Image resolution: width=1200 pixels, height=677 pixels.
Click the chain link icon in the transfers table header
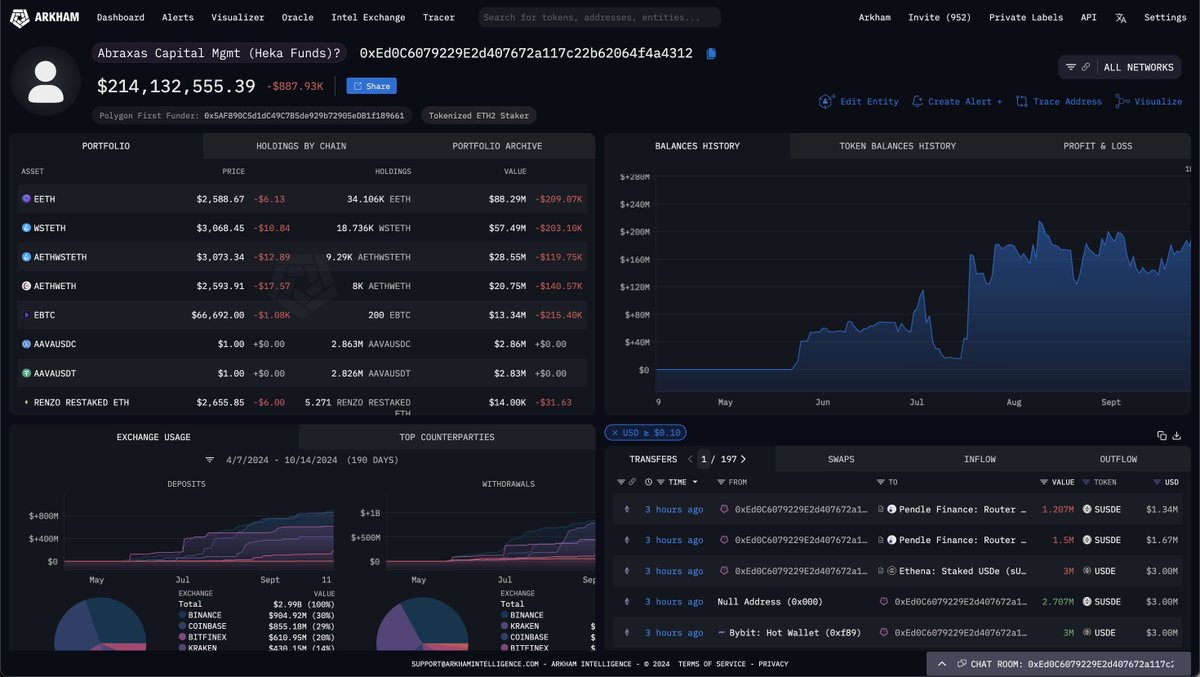[632, 482]
